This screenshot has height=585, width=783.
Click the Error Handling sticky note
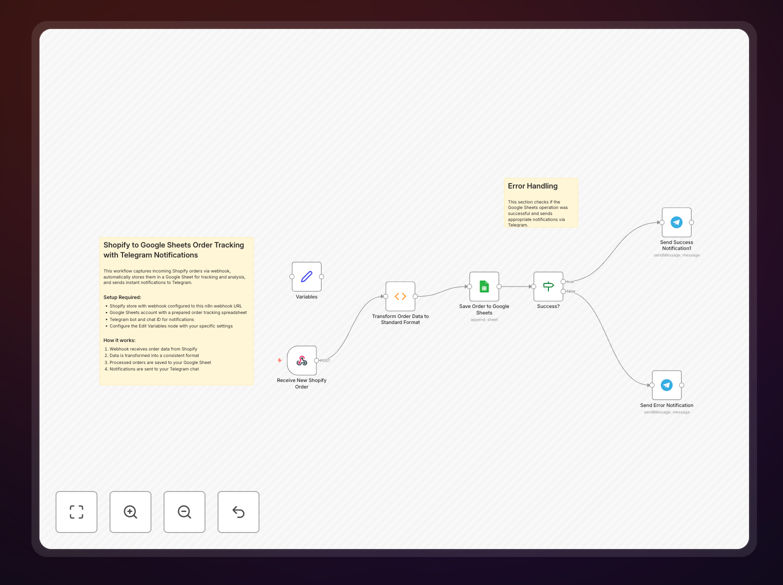point(541,203)
